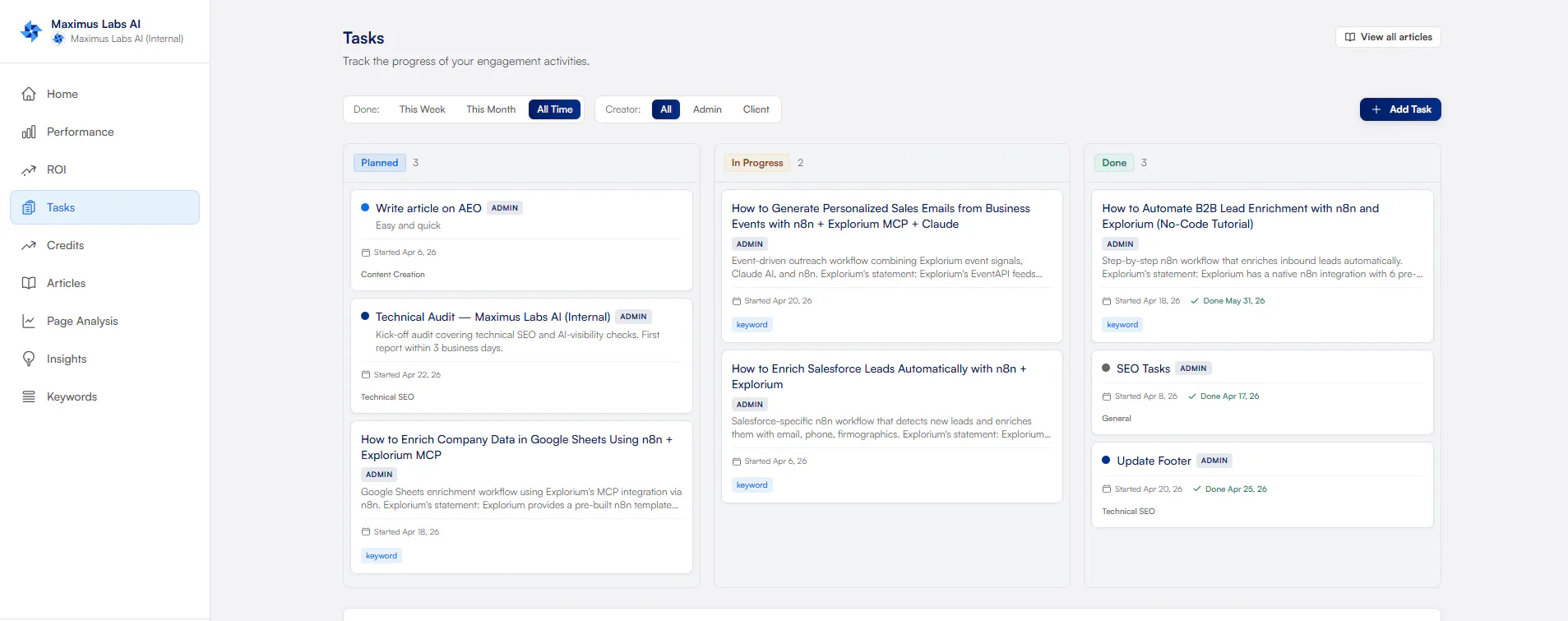Click the Content Creation label
Image resolution: width=1568 pixels, height=621 pixels.
[393, 275]
